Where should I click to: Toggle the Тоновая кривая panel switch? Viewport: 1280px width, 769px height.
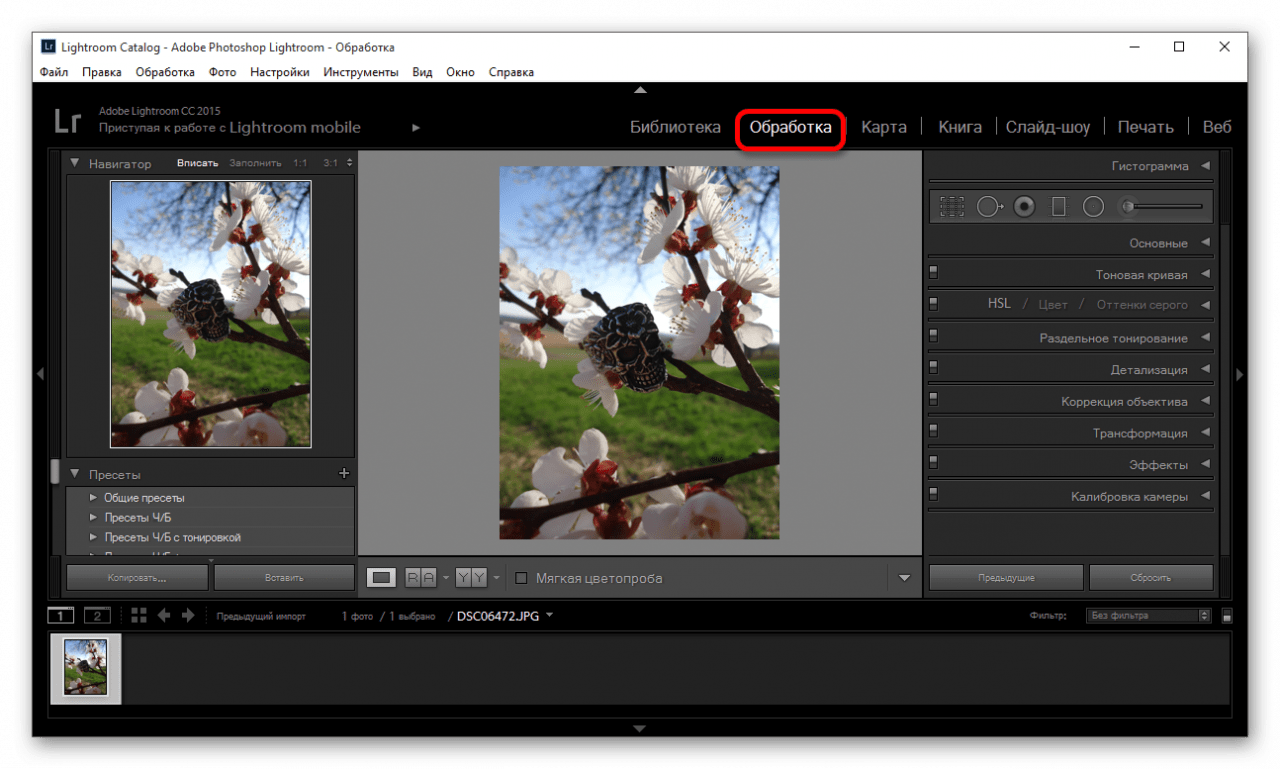(933, 272)
